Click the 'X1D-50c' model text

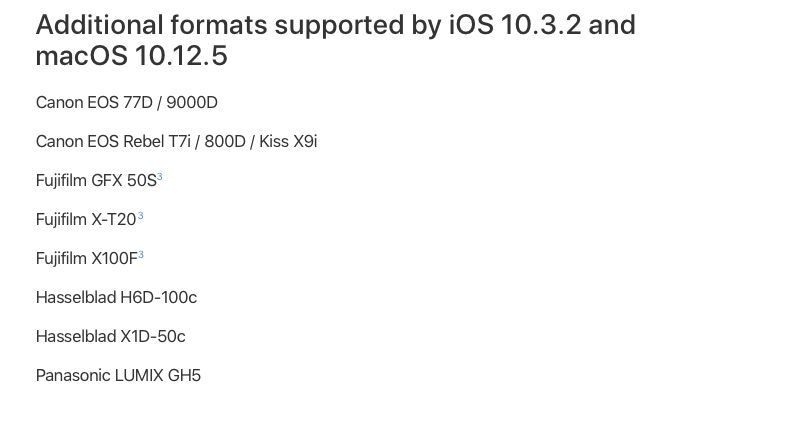(x=153, y=337)
